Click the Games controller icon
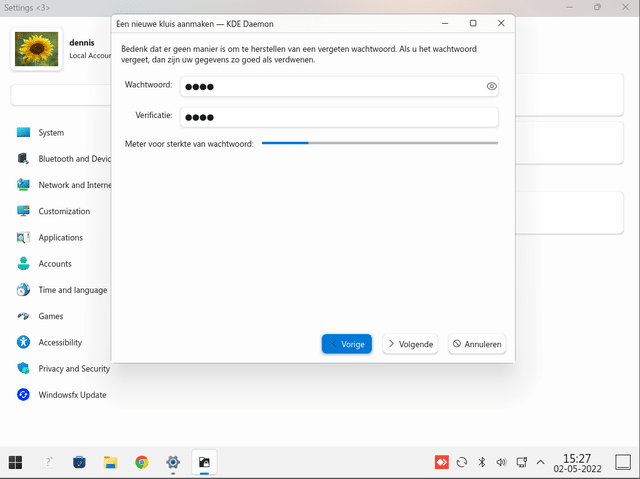The image size is (640, 479). click(23, 316)
